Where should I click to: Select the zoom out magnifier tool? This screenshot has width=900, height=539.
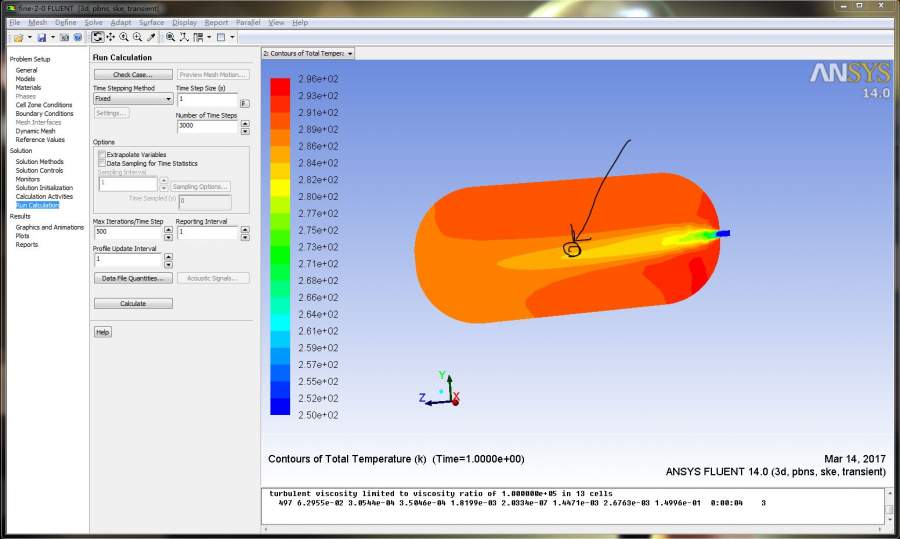138,37
